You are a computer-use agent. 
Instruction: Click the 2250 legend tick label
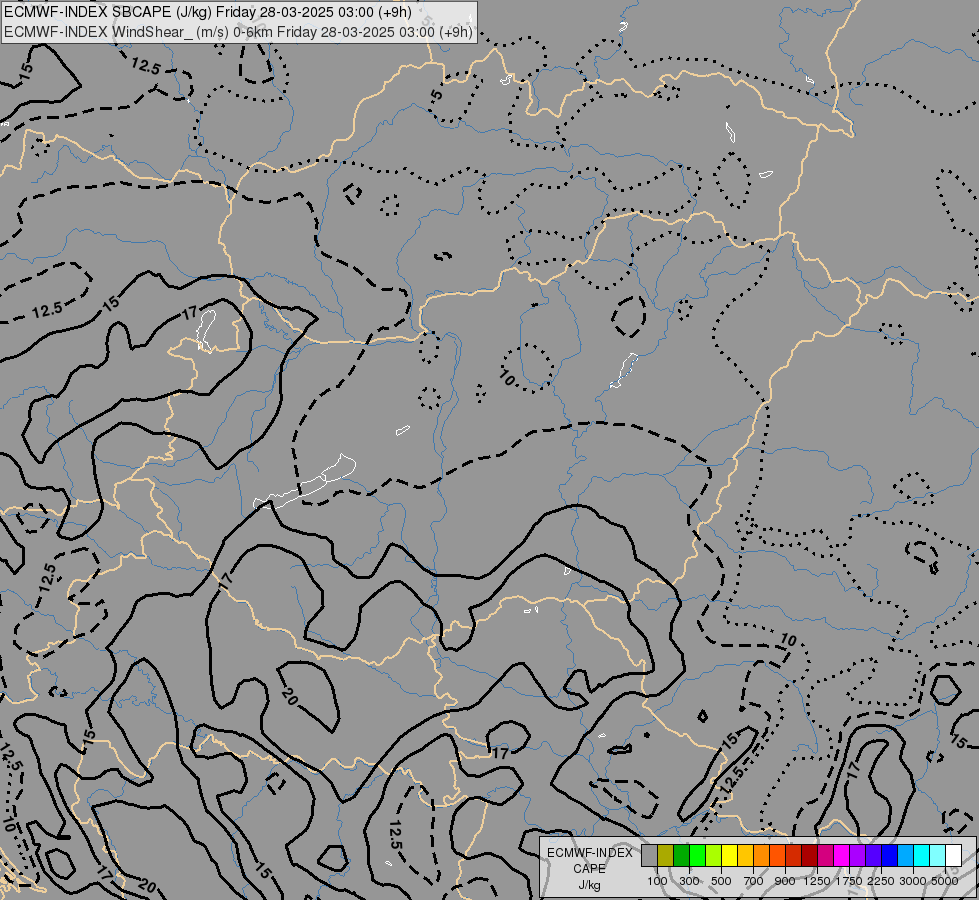click(881, 881)
